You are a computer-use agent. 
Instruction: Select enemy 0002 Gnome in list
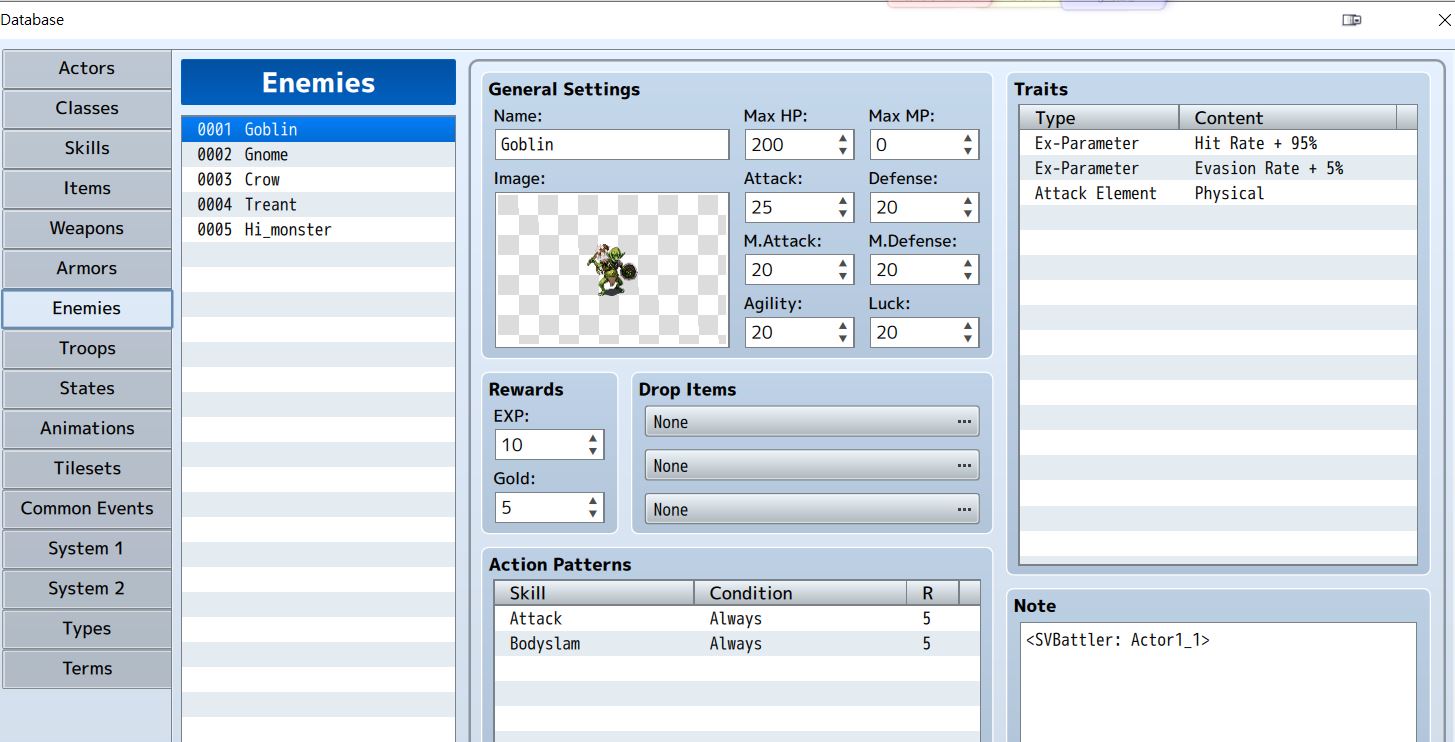pos(318,154)
